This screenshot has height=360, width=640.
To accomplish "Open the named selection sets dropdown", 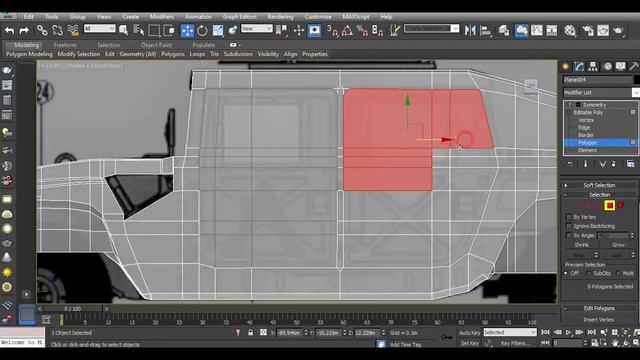I will click(431, 28).
